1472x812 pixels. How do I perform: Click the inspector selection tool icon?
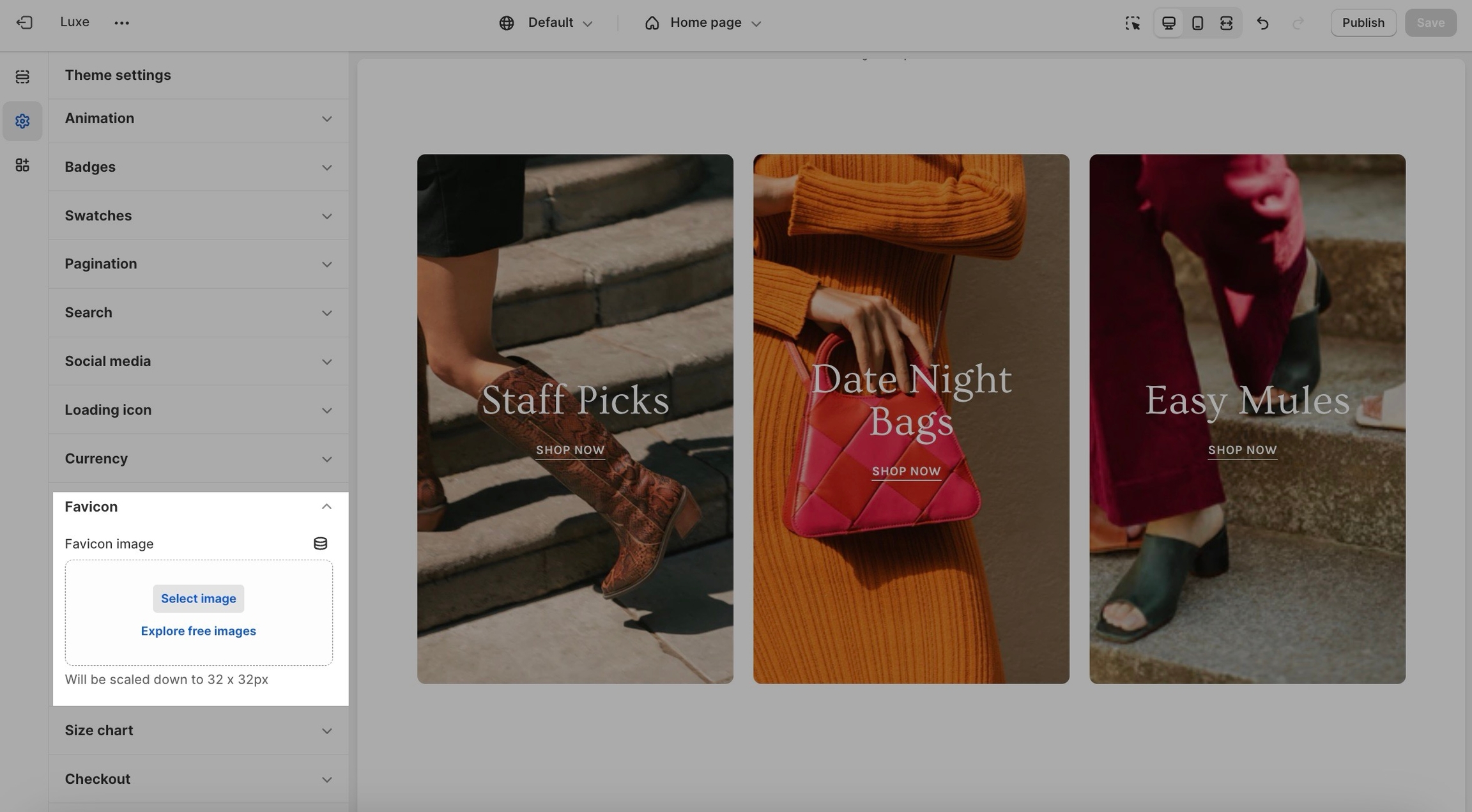coord(1132,23)
